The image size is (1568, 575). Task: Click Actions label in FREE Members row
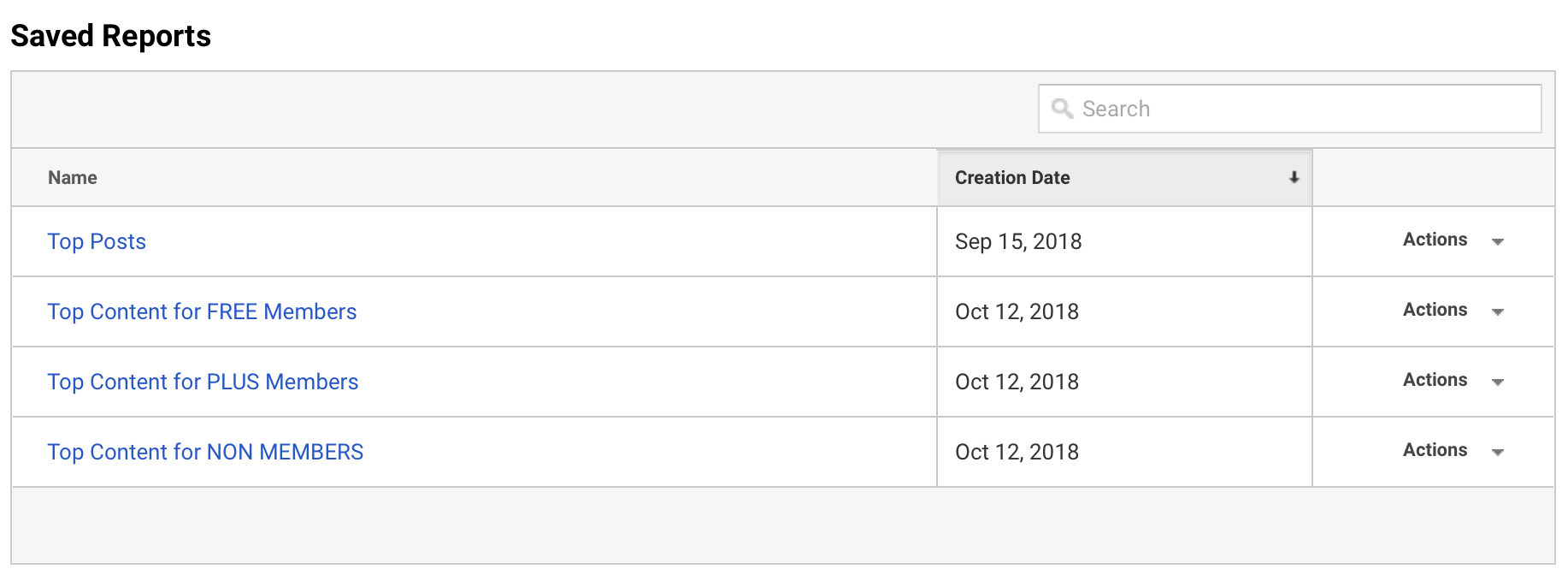pyautogui.click(x=1435, y=311)
